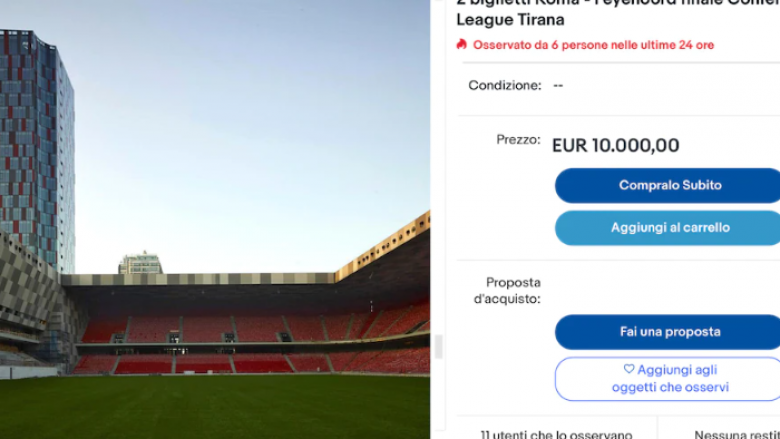
Task: Click the heart icon in watch button
Action: coord(629,369)
